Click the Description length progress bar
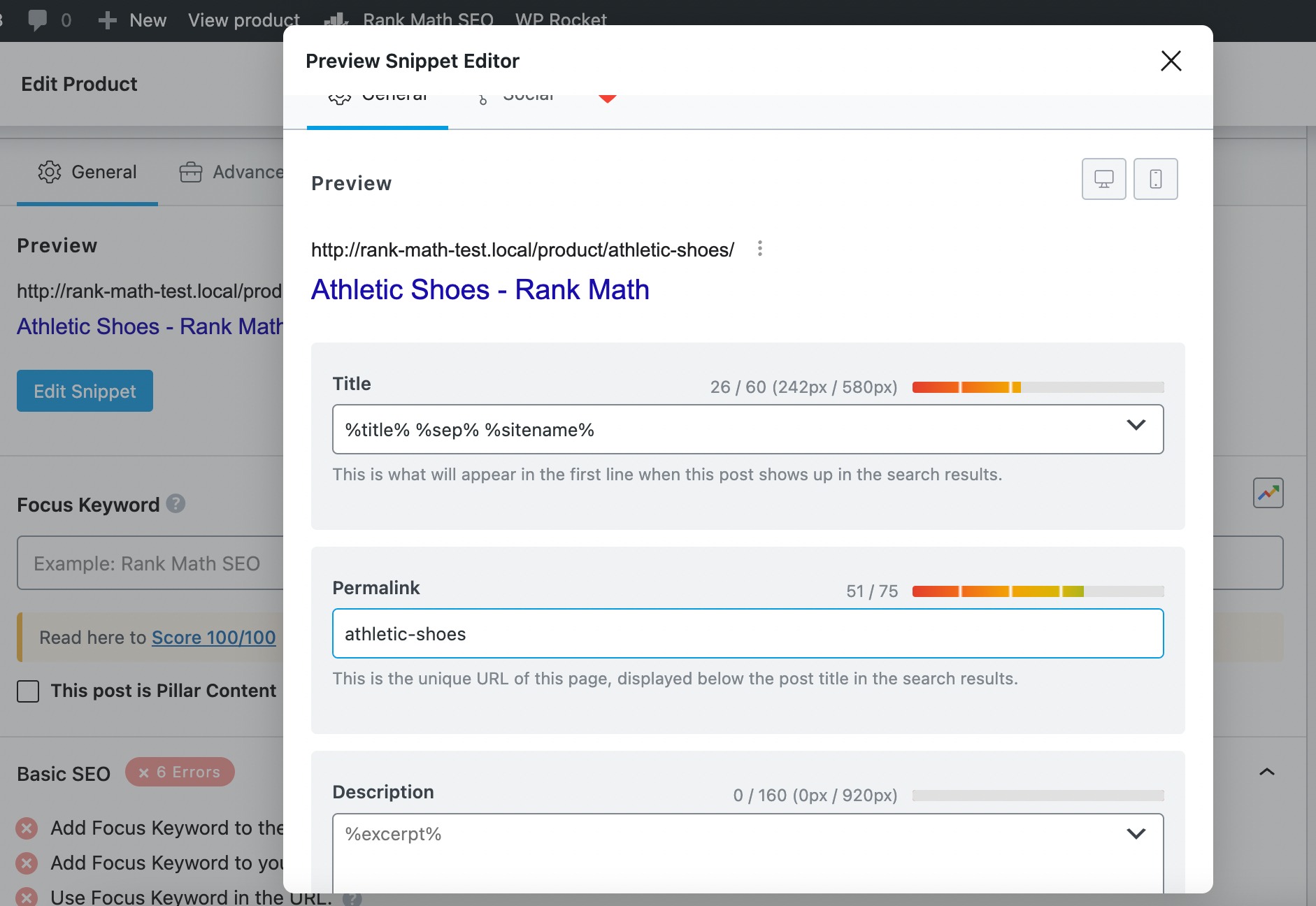Viewport: 1316px width, 906px height. point(1038,796)
